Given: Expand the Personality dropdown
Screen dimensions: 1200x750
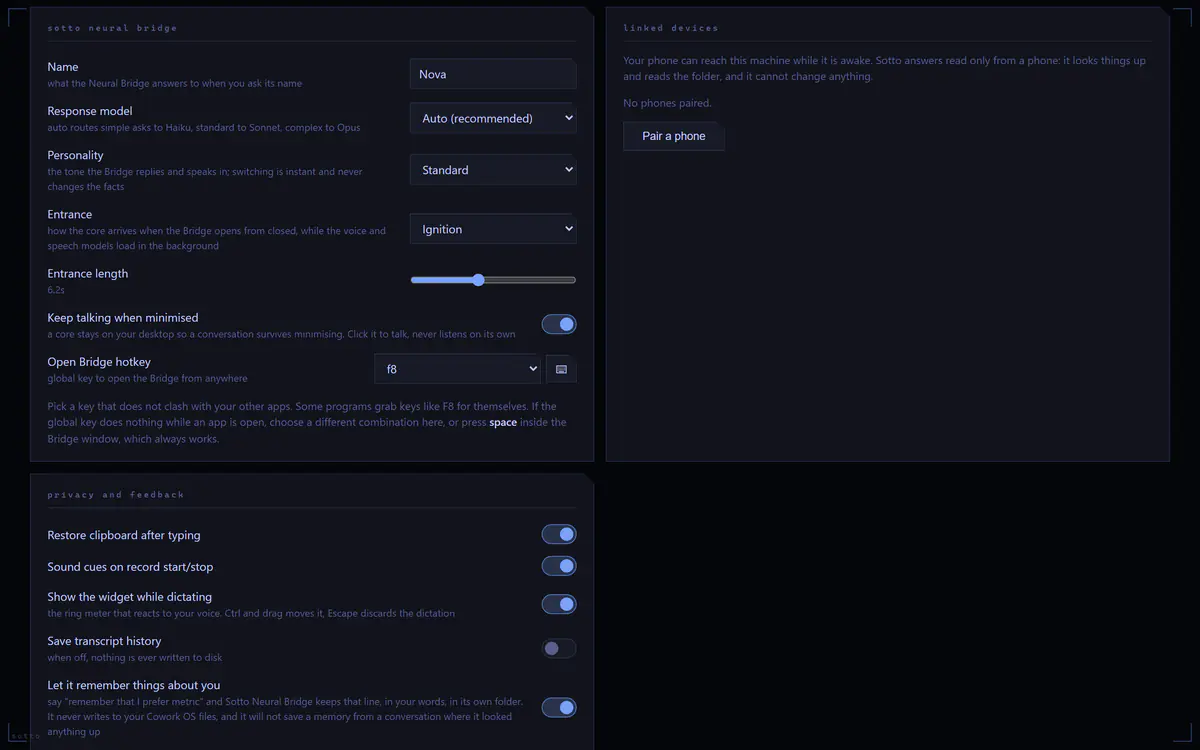Looking at the screenshot, I should click(493, 170).
